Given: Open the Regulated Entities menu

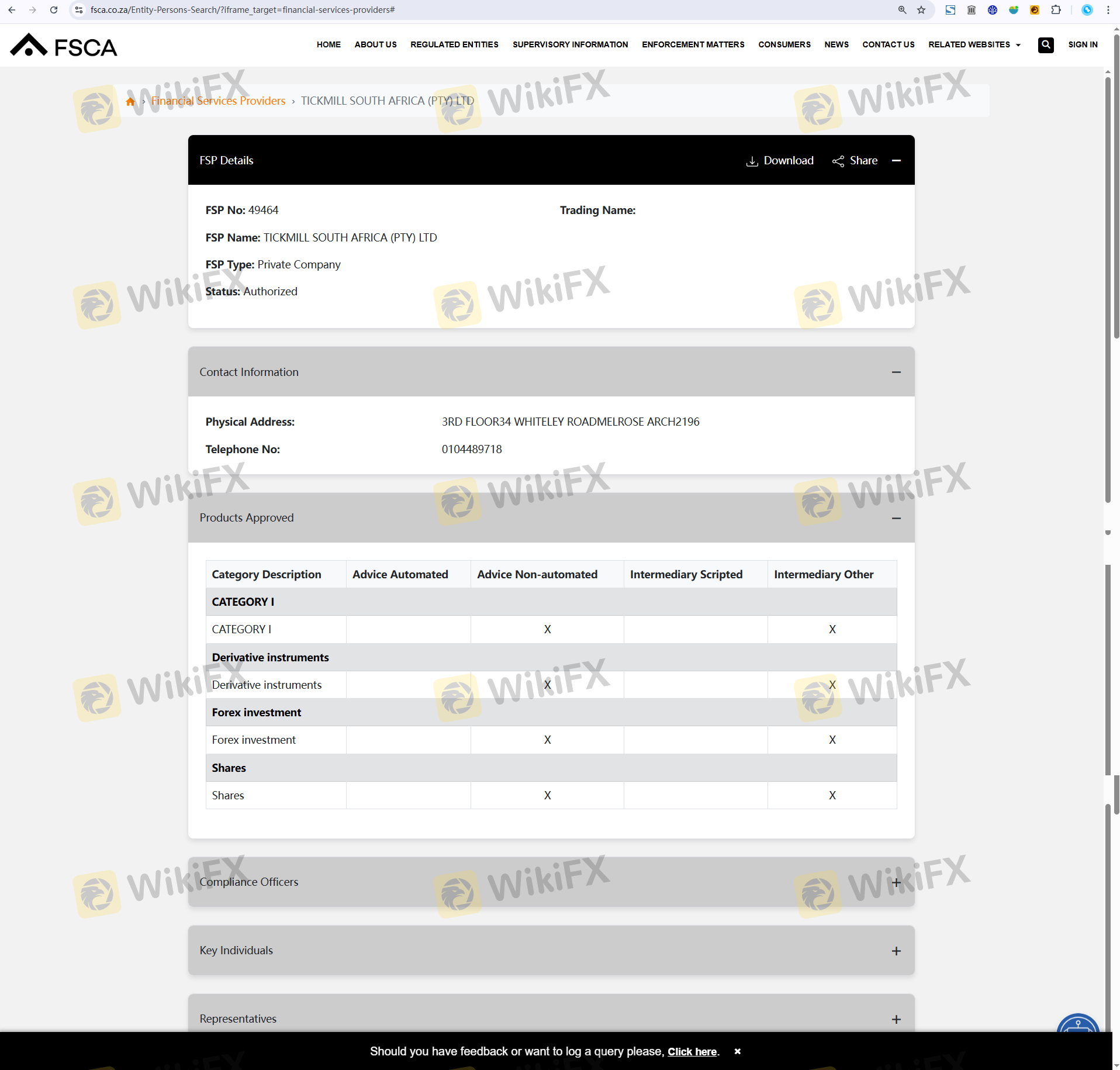Looking at the screenshot, I should point(454,45).
